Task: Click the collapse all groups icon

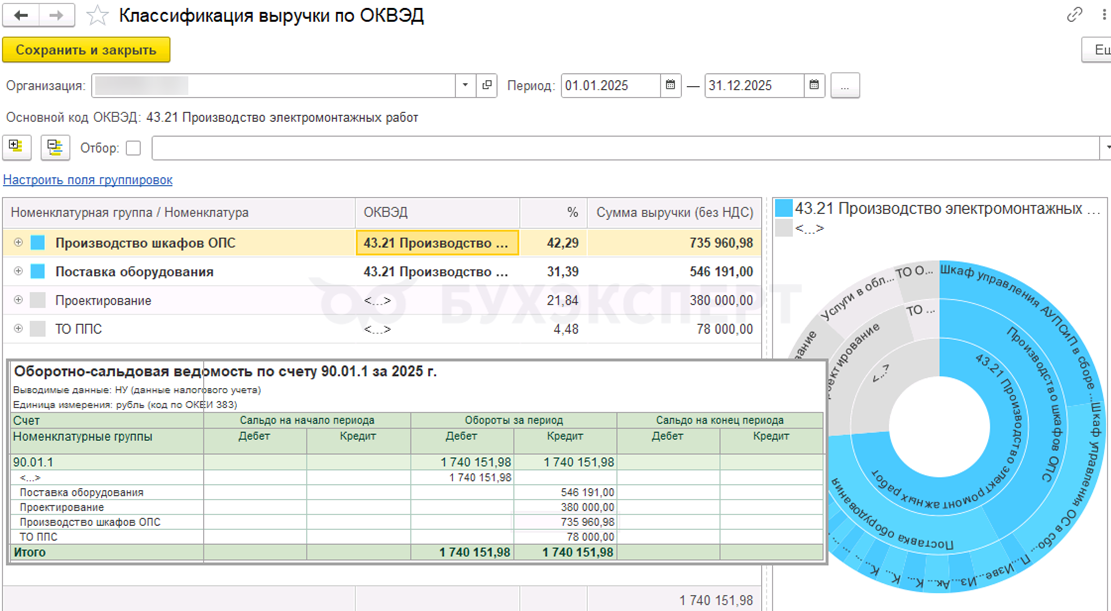Action: (x=55, y=147)
